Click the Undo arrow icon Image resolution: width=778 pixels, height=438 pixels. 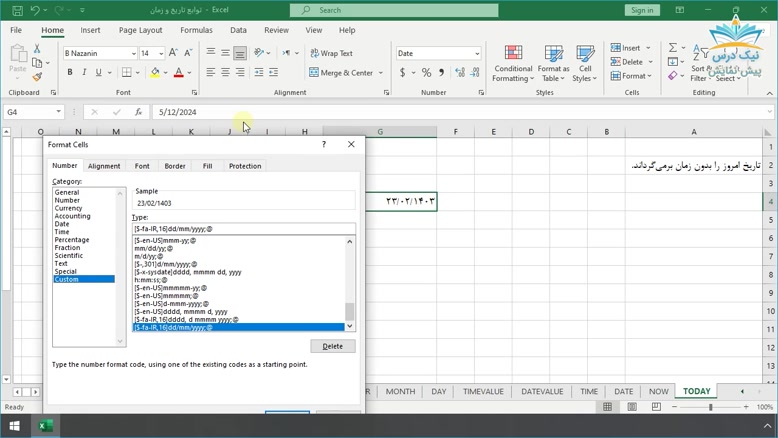[35, 10]
